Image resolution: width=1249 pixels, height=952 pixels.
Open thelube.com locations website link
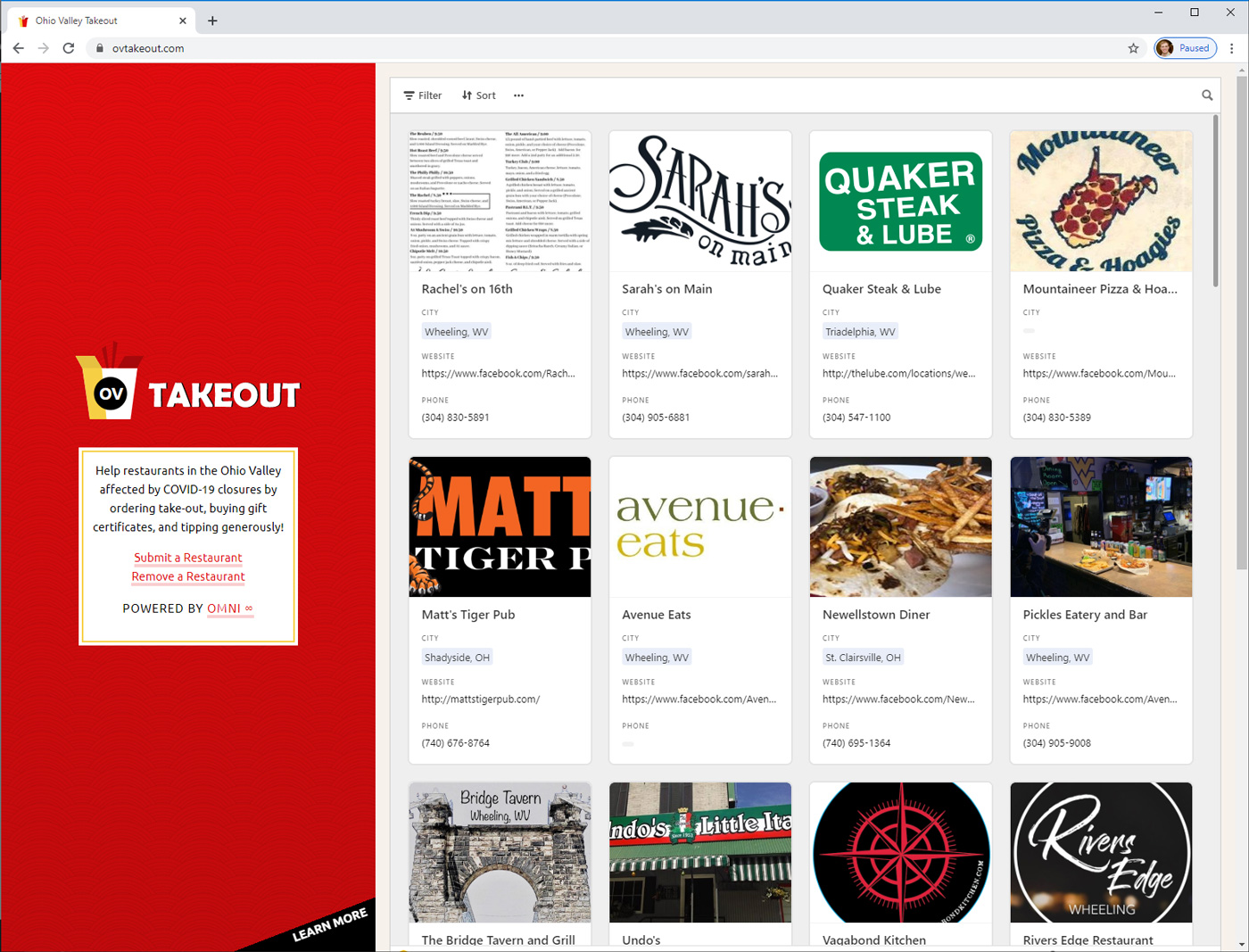point(898,374)
